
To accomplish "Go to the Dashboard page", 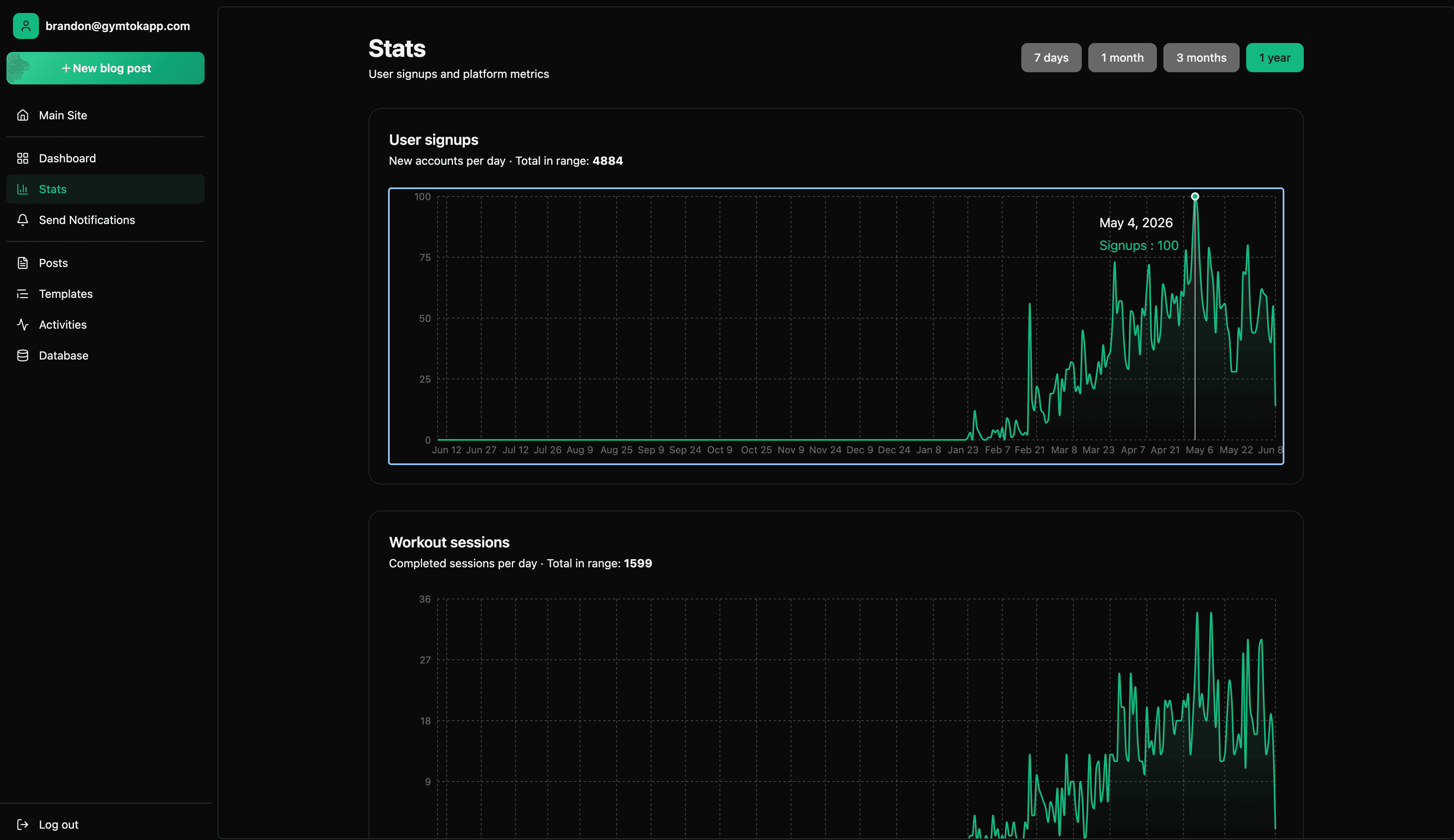I will [x=106, y=158].
